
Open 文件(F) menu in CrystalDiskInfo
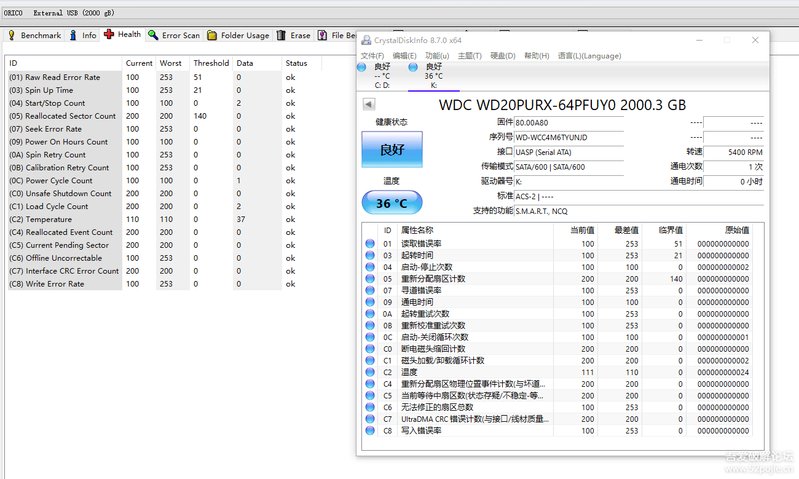point(372,56)
